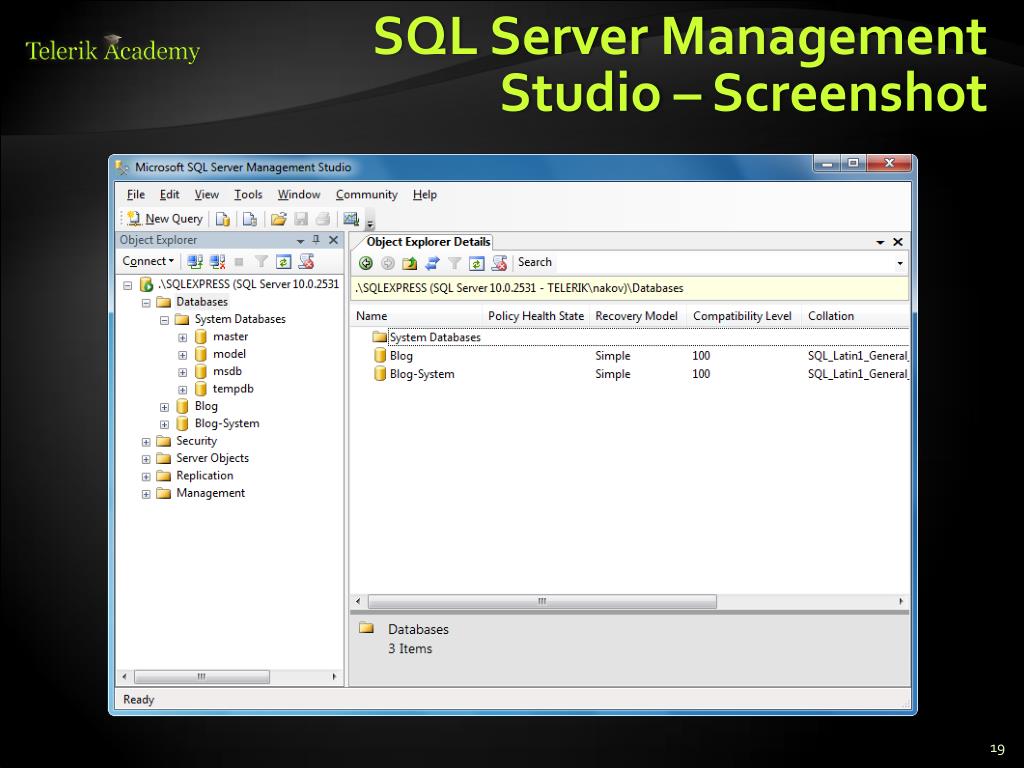Screen dimensions: 1024x768
Task: Close the Object Explorer Details tab
Action: [x=898, y=242]
